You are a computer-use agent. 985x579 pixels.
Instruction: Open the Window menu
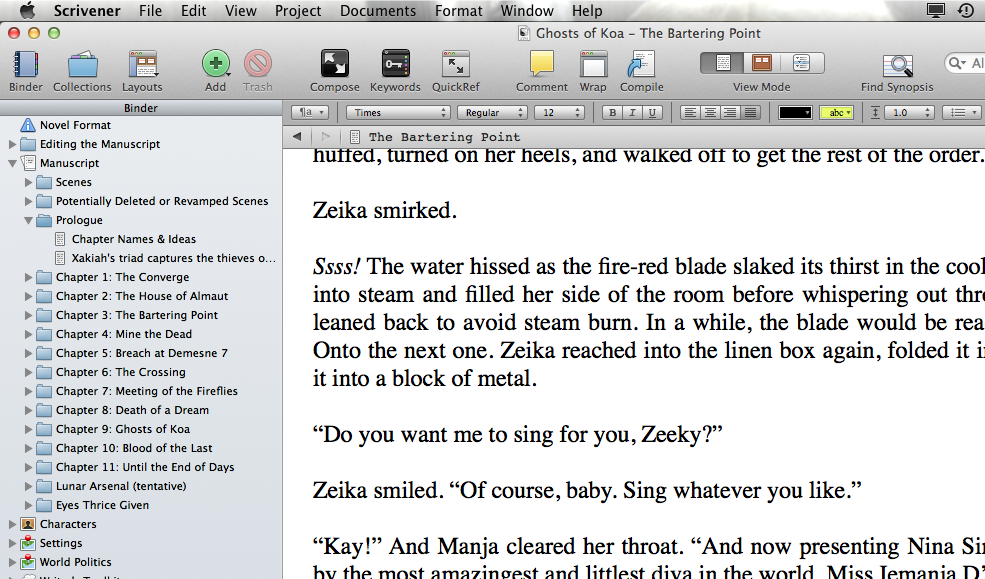(527, 11)
